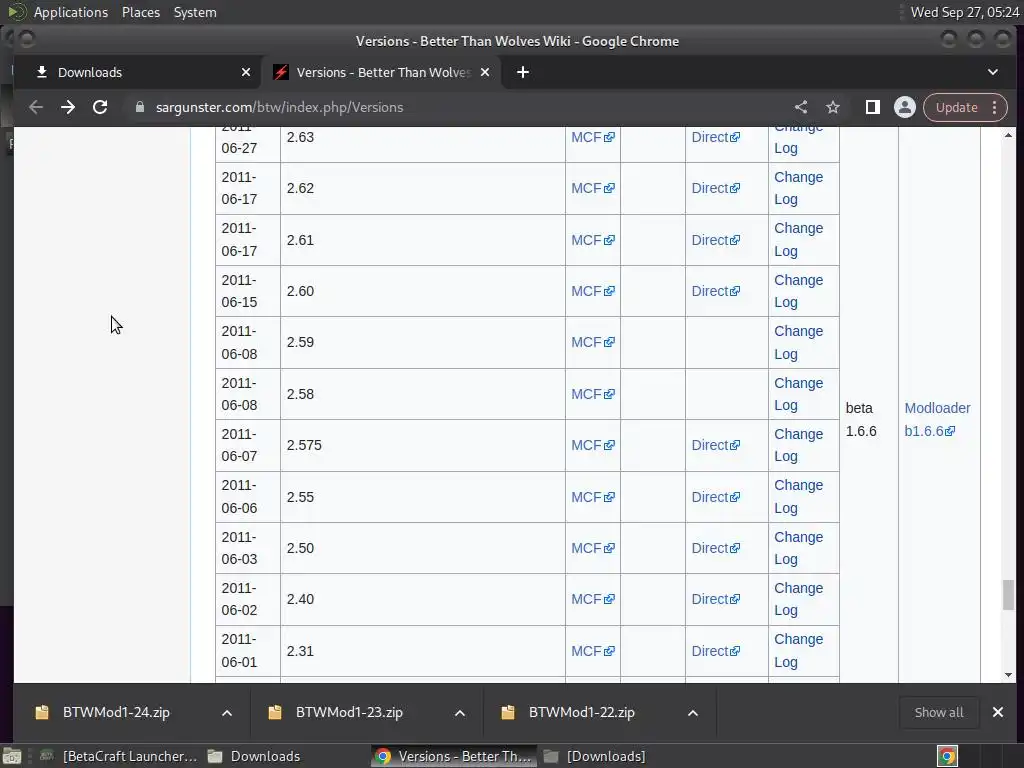Screen dimensions: 1024x768
Task: Download version 2.61 via Direct link
Action: pyautogui.click(x=715, y=240)
